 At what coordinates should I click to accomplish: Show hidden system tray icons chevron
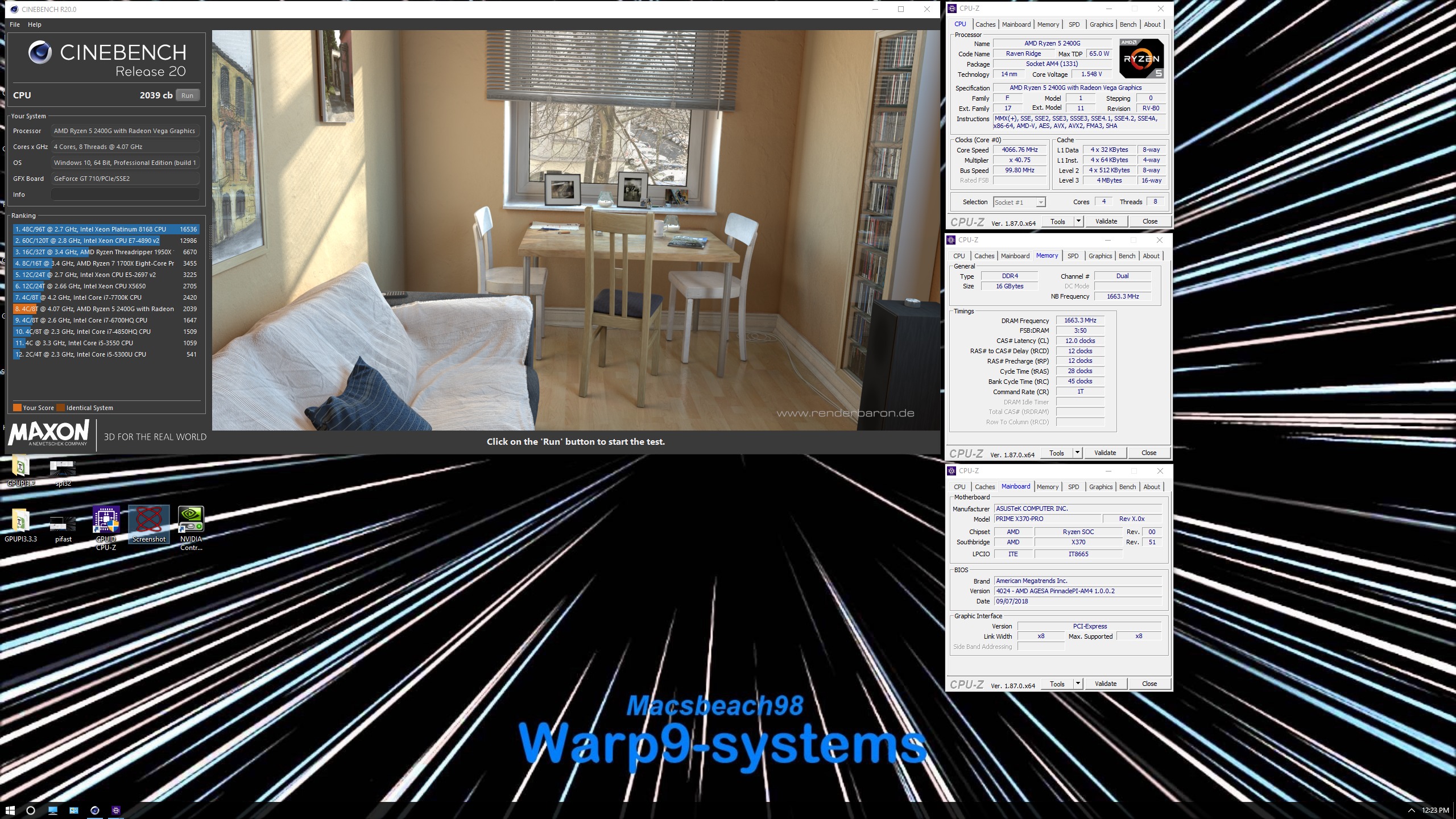[1411, 810]
